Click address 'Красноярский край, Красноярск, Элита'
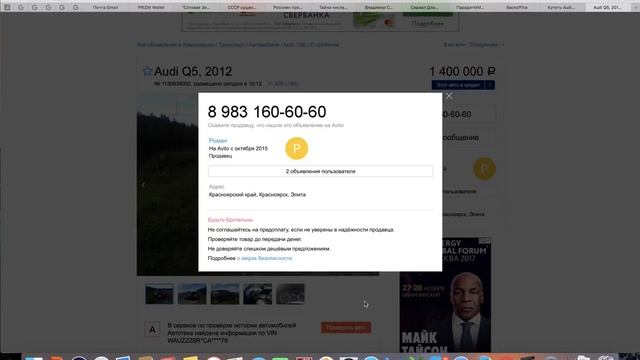Screen dimensions: 640x360 coord(257,195)
